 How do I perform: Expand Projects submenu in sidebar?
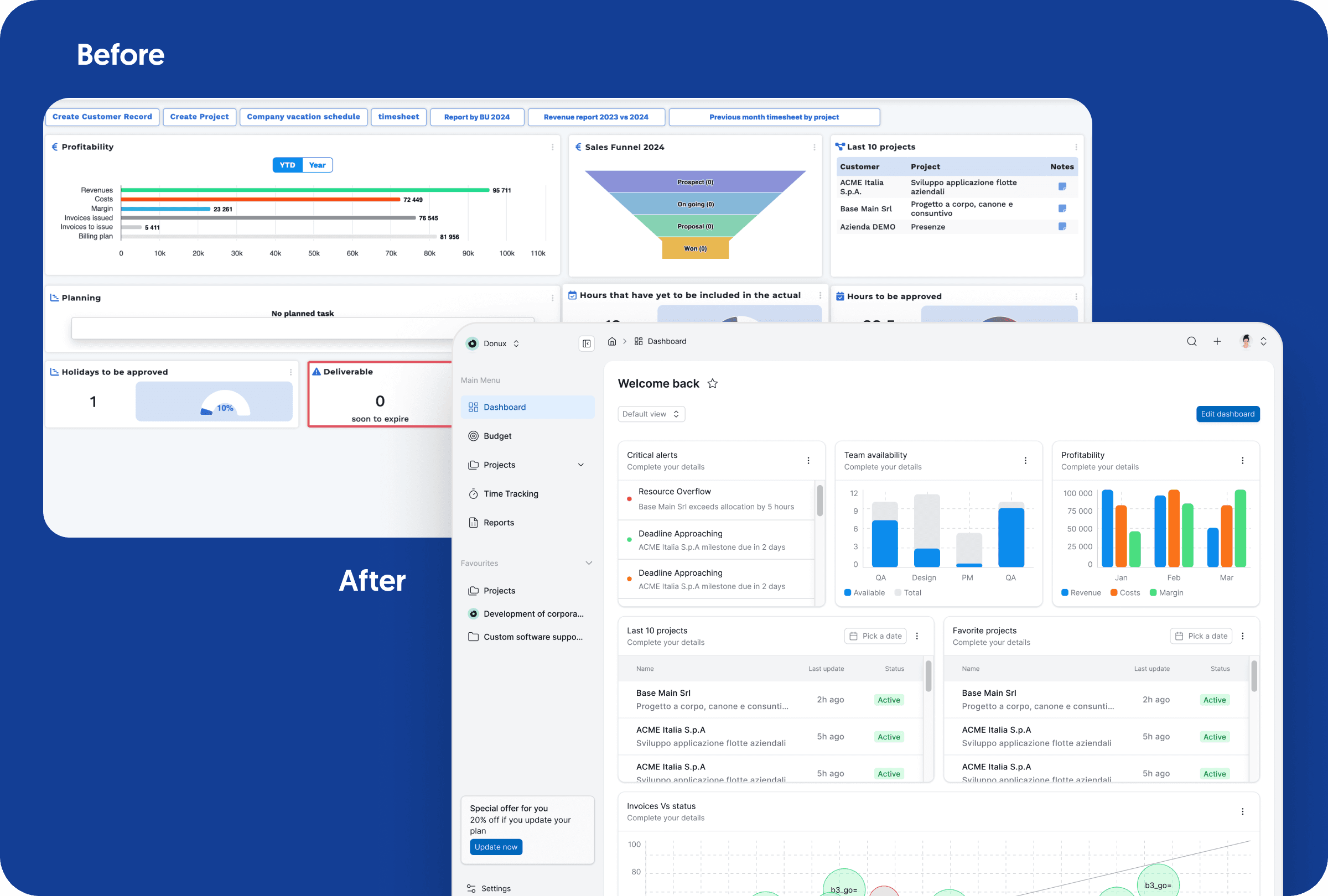[581, 465]
